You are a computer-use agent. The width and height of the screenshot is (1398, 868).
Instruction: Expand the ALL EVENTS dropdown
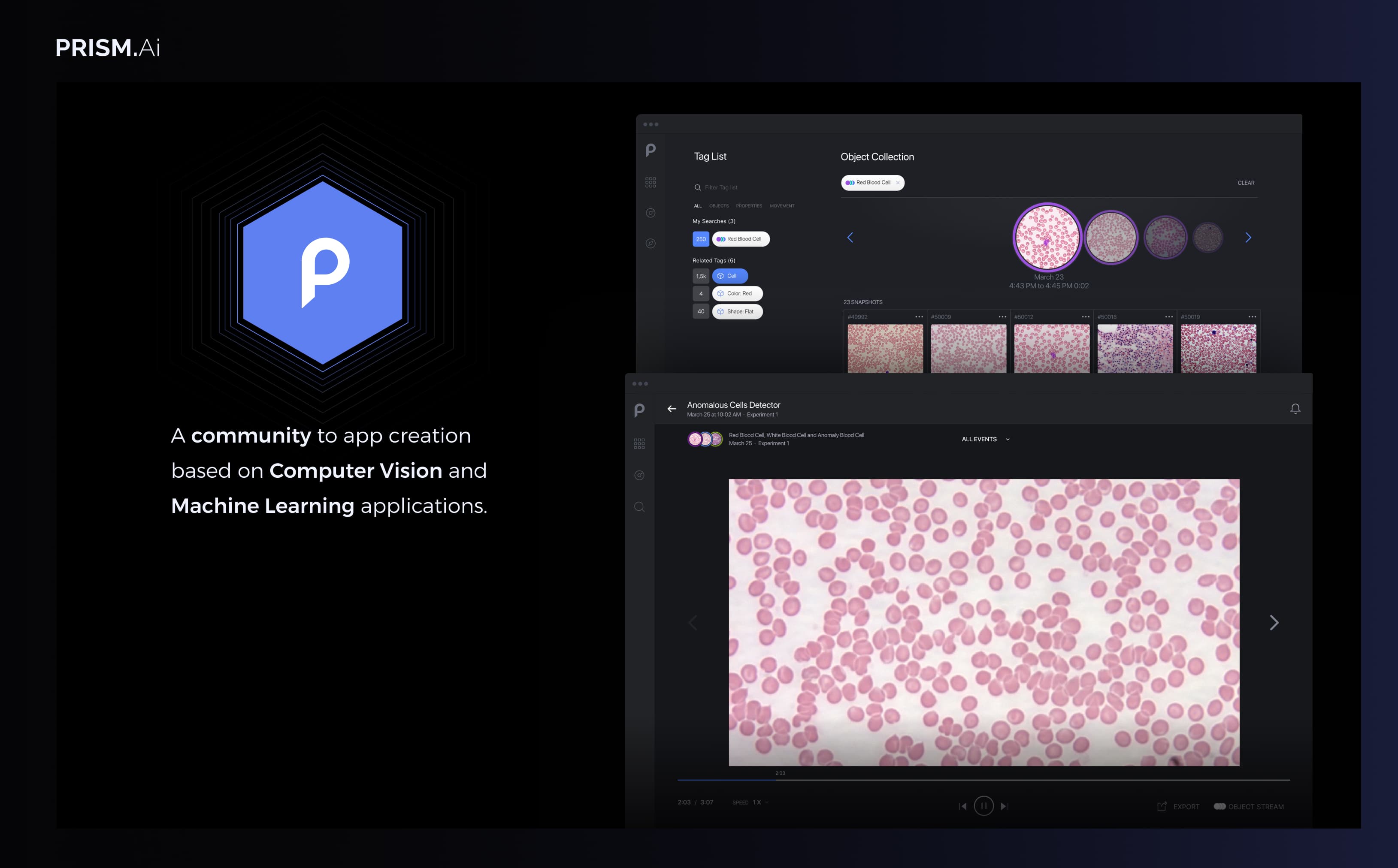(x=986, y=439)
